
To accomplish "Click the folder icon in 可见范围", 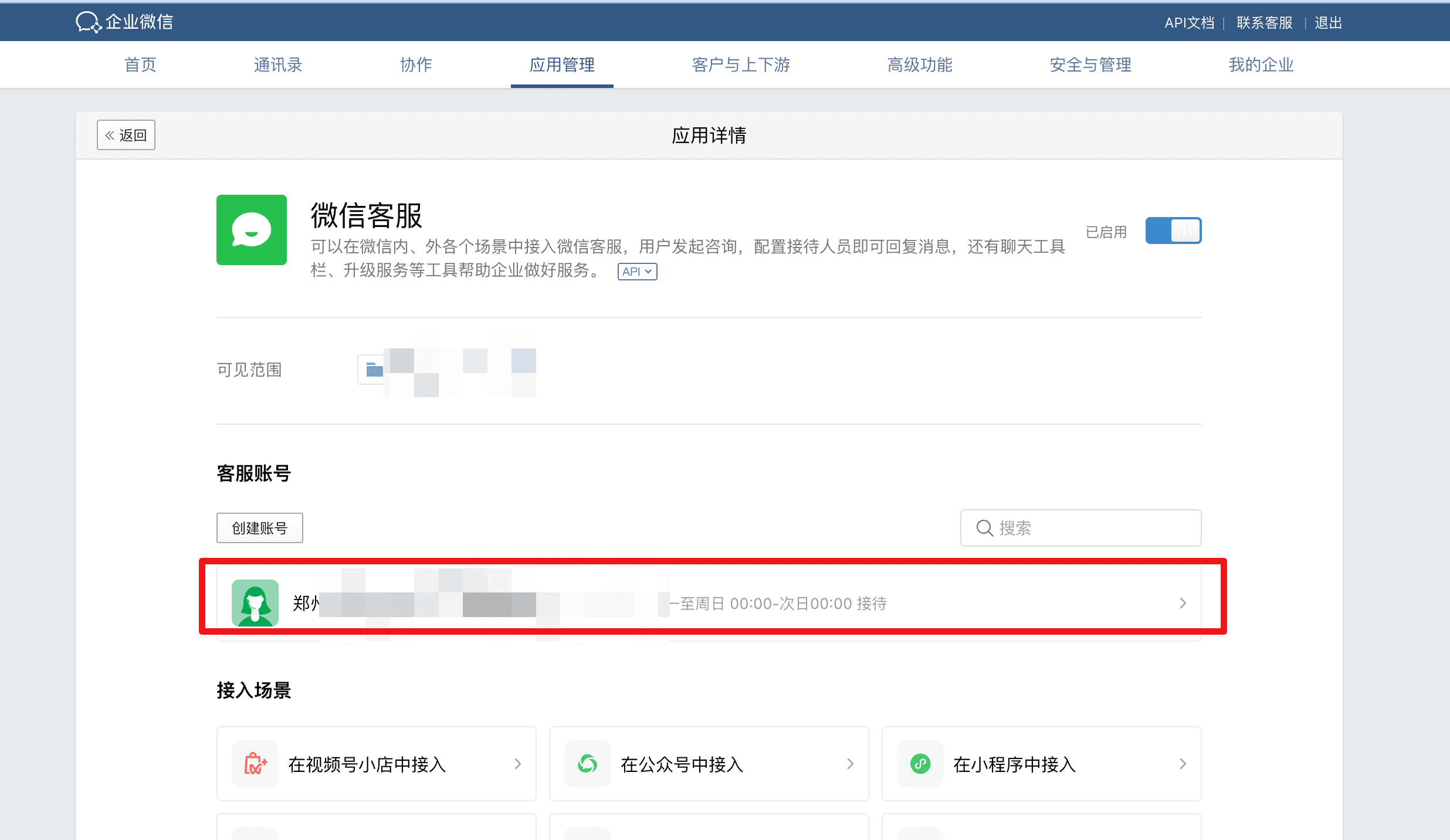I will click(374, 370).
